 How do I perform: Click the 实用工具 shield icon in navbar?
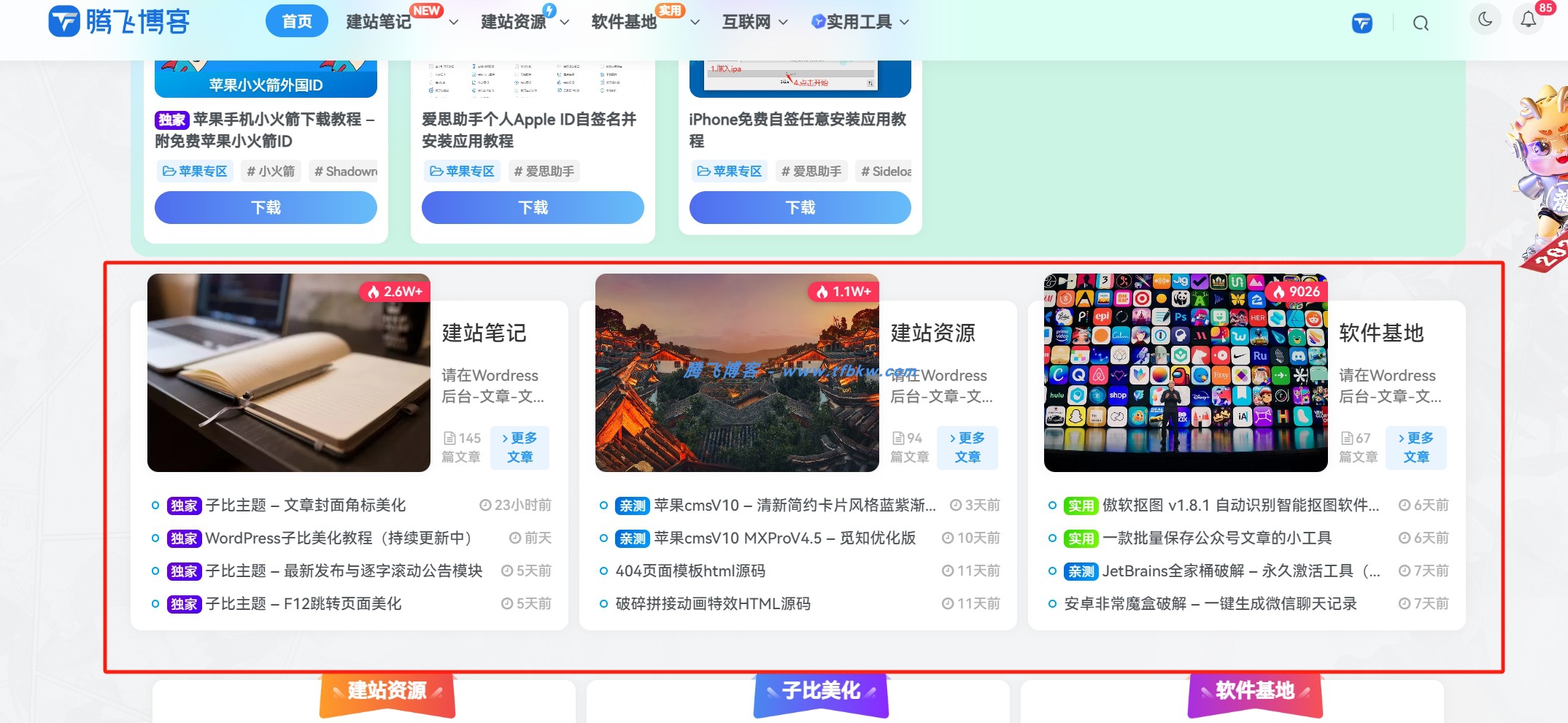point(819,21)
